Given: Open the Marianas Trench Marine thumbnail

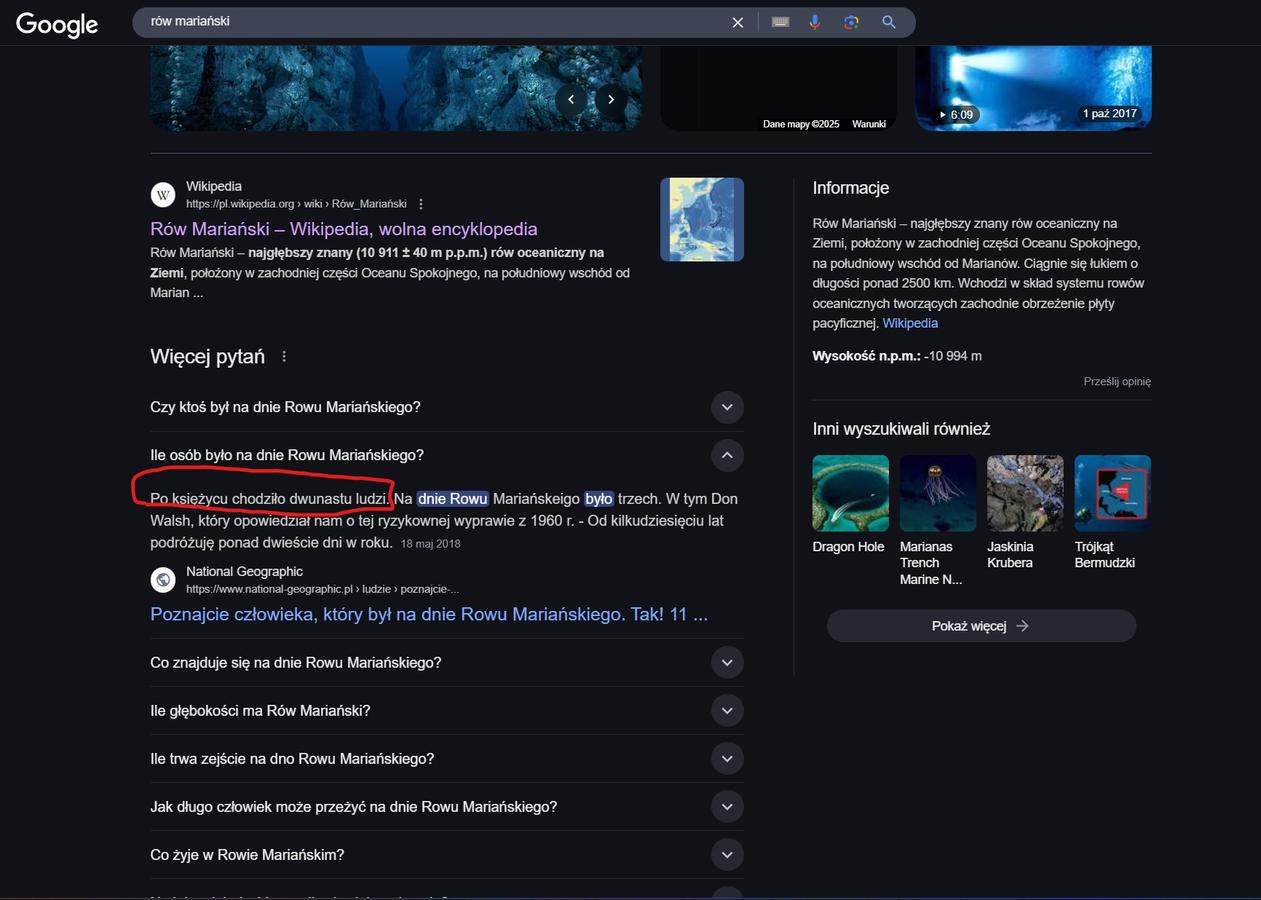Looking at the screenshot, I should [938, 493].
